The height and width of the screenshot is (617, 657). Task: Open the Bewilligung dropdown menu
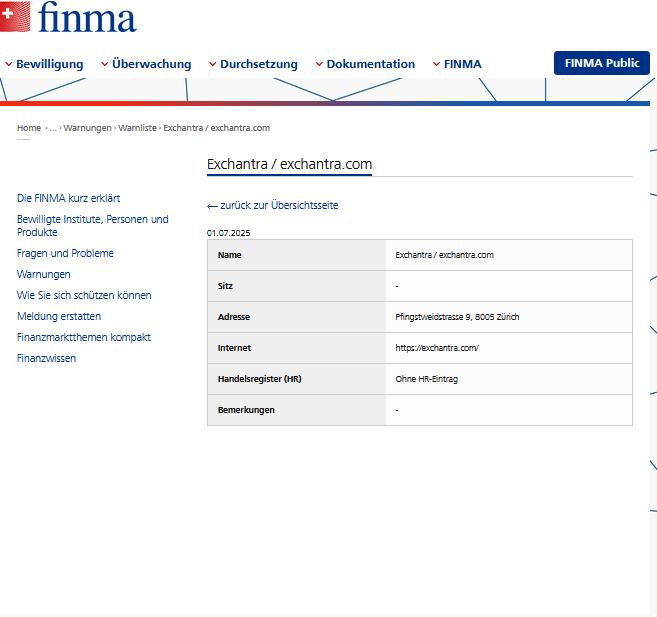(44, 64)
